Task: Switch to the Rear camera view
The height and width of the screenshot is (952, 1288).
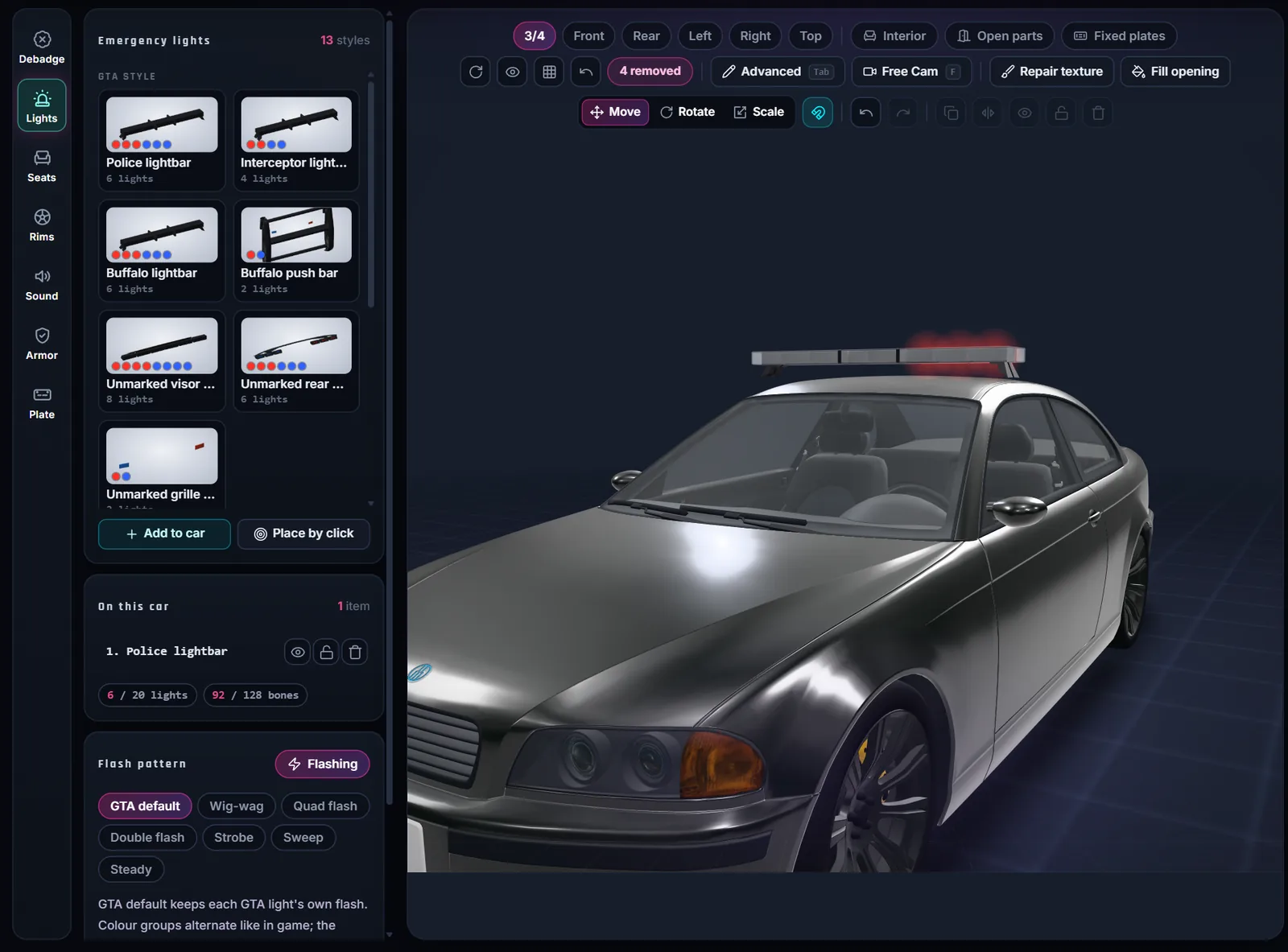Action: [646, 36]
